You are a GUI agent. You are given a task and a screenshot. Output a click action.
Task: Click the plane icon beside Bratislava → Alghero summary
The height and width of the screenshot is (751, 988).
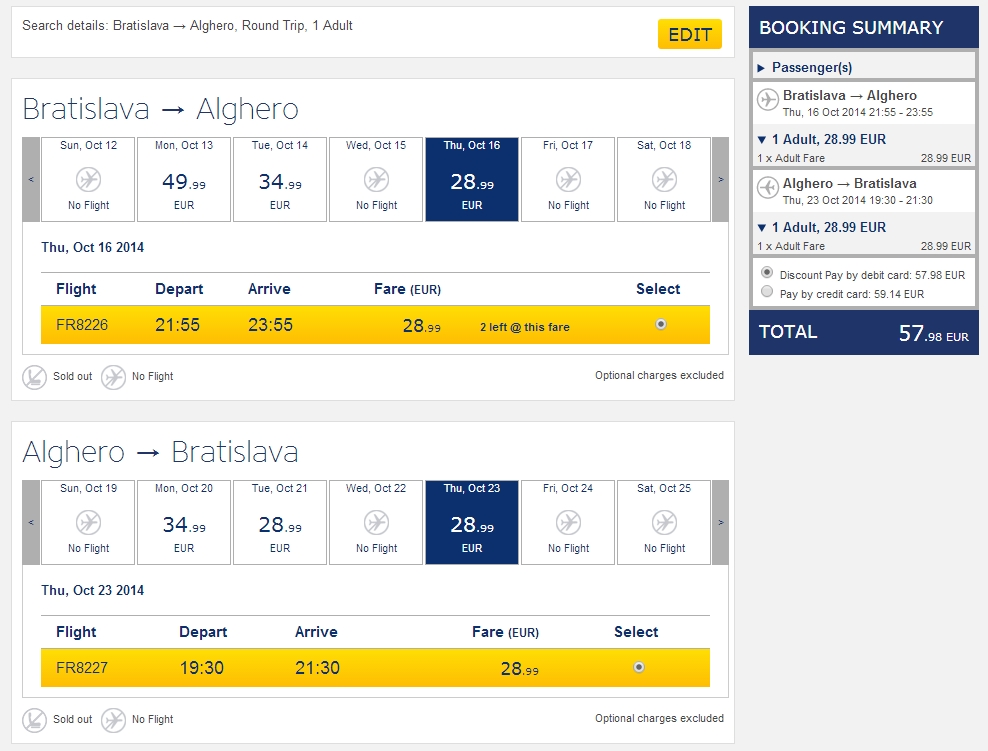tap(768, 100)
